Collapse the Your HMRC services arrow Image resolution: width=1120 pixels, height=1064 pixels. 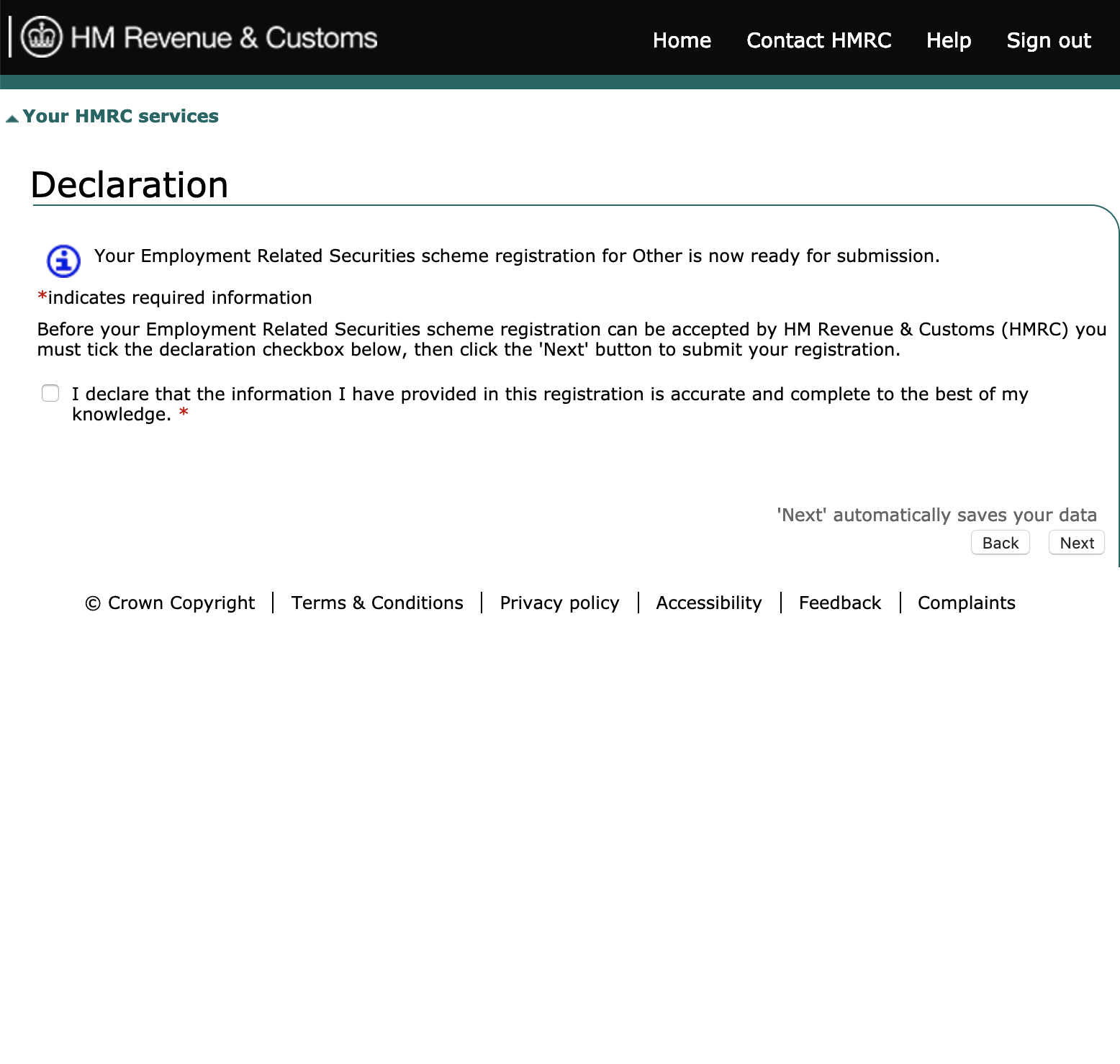12,118
